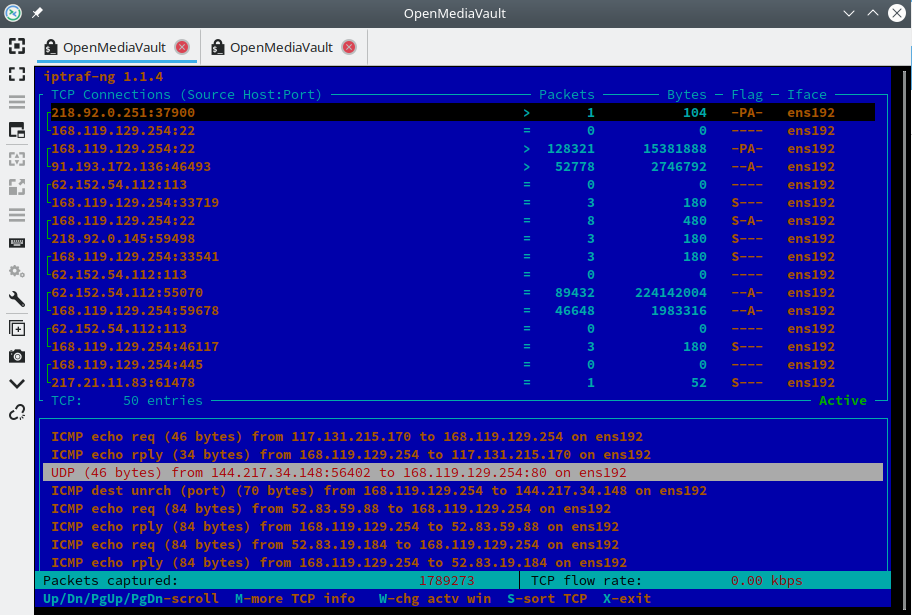Open the scaling options menu icon
Viewport: 912px width, 615px height.
click(17, 215)
